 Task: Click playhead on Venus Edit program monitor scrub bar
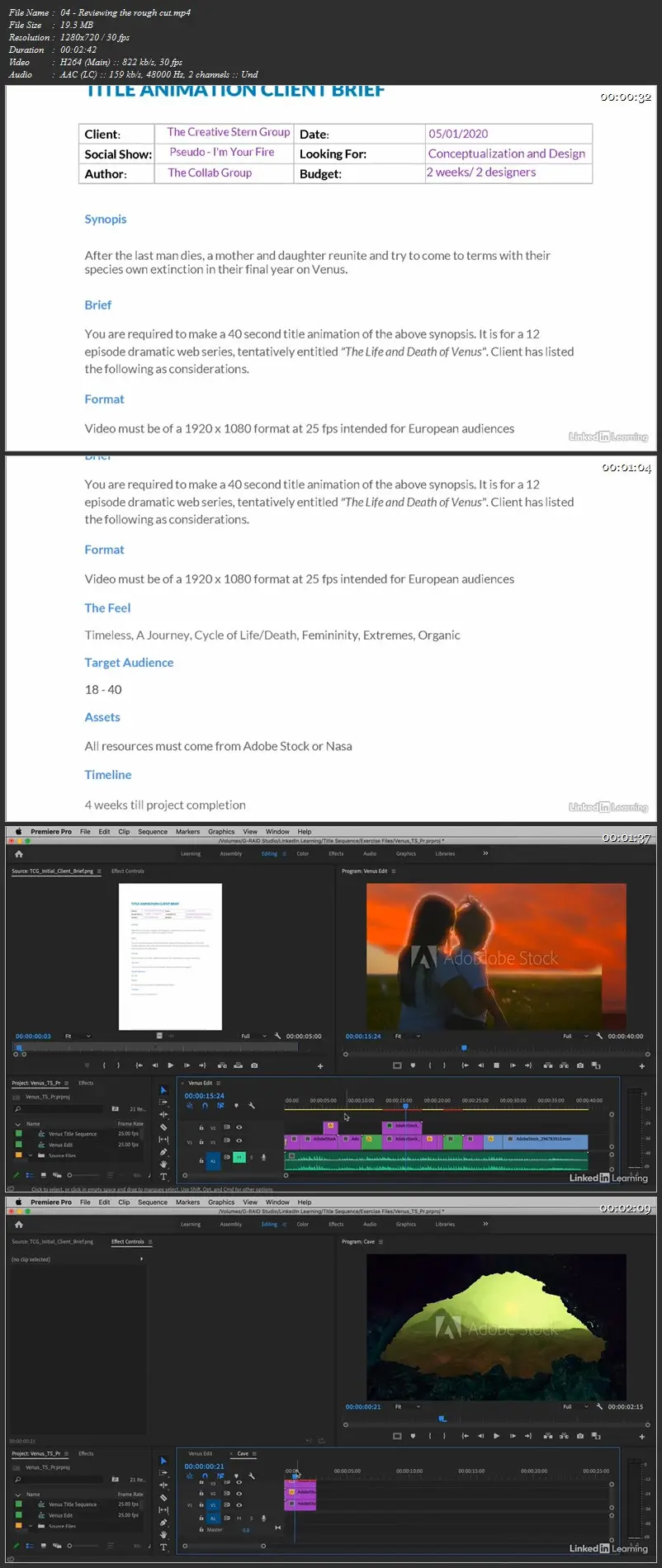(x=464, y=1048)
